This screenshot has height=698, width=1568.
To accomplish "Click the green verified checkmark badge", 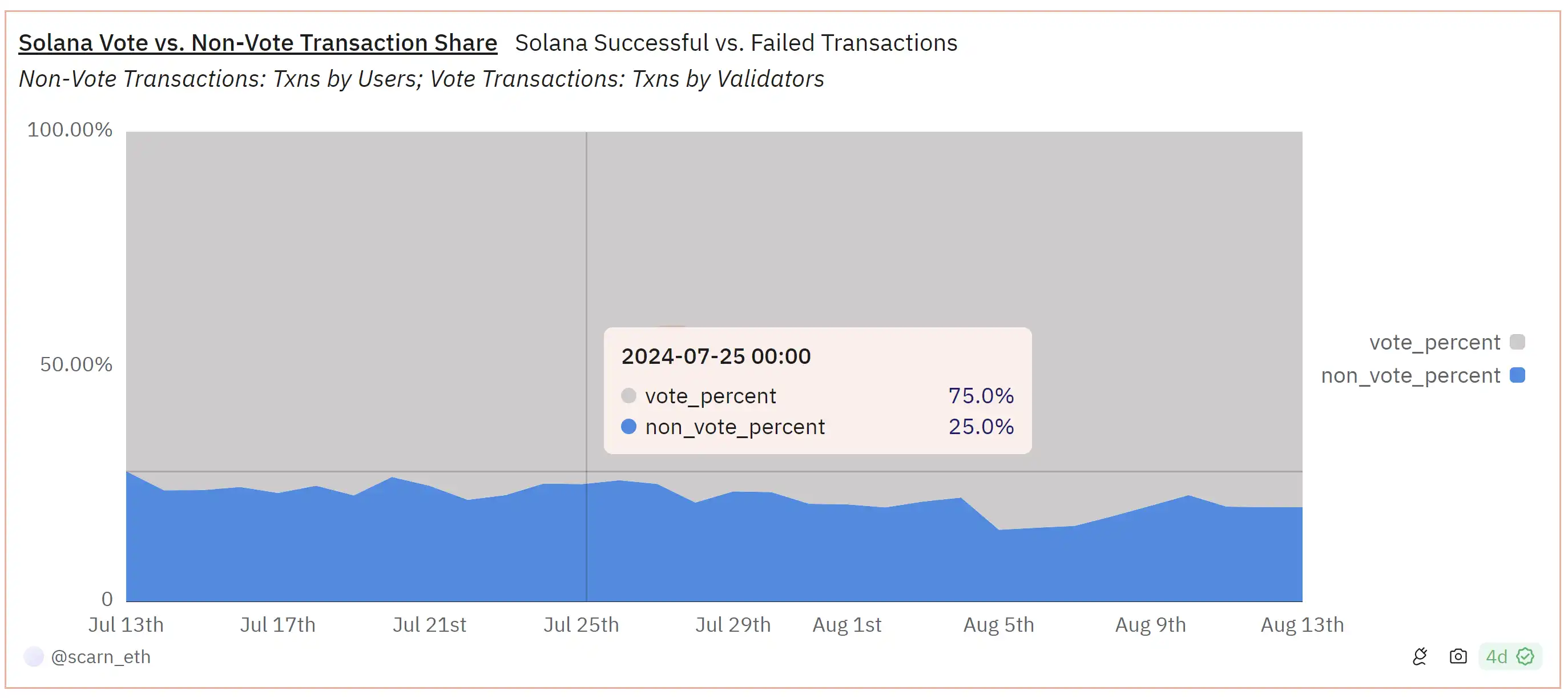I will (x=1525, y=656).
